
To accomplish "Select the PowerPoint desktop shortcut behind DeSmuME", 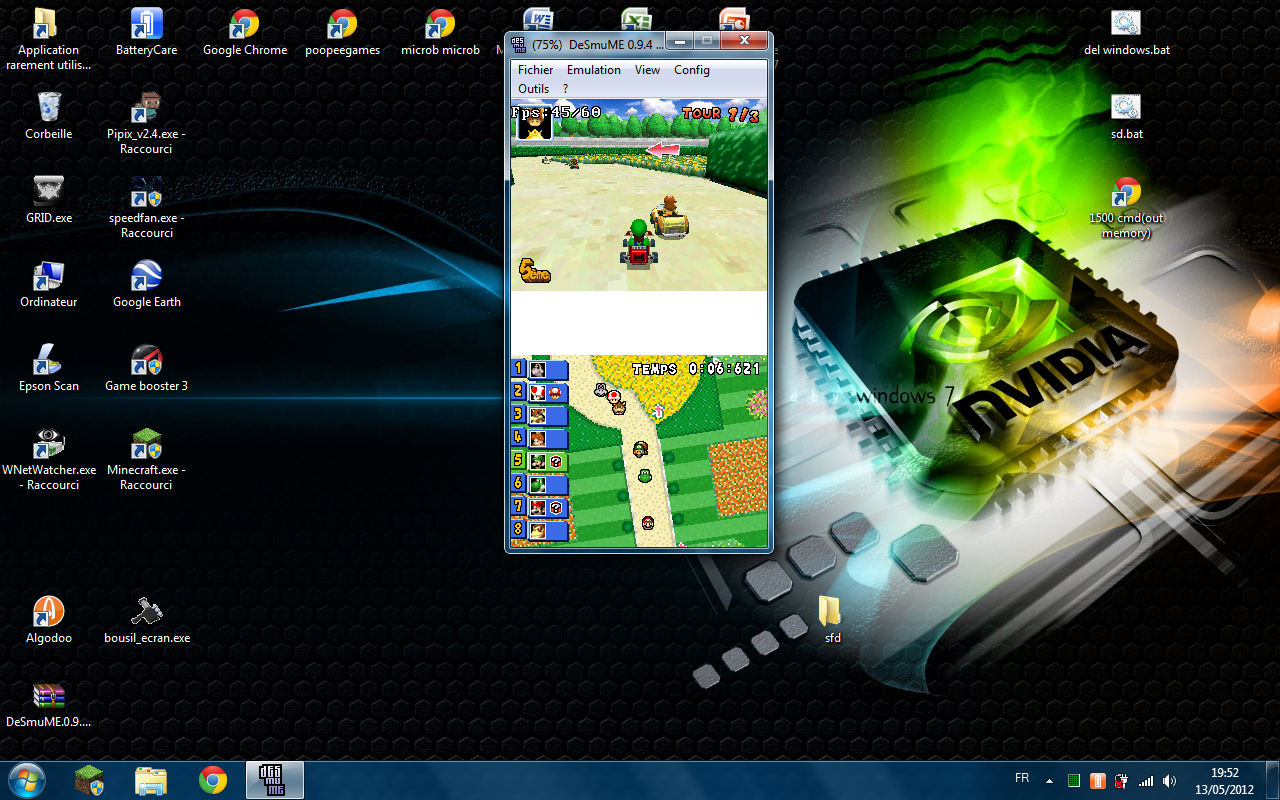I will pos(735,20).
